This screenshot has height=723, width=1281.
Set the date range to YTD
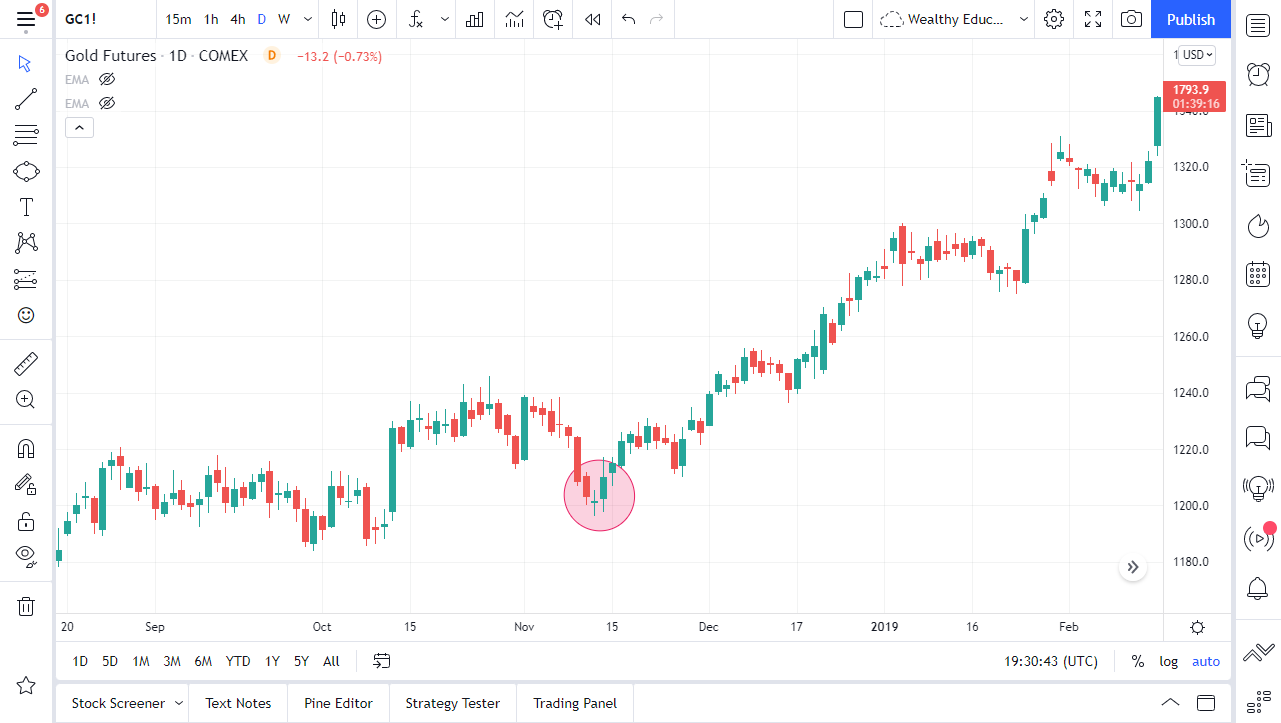pyautogui.click(x=238, y=661)
